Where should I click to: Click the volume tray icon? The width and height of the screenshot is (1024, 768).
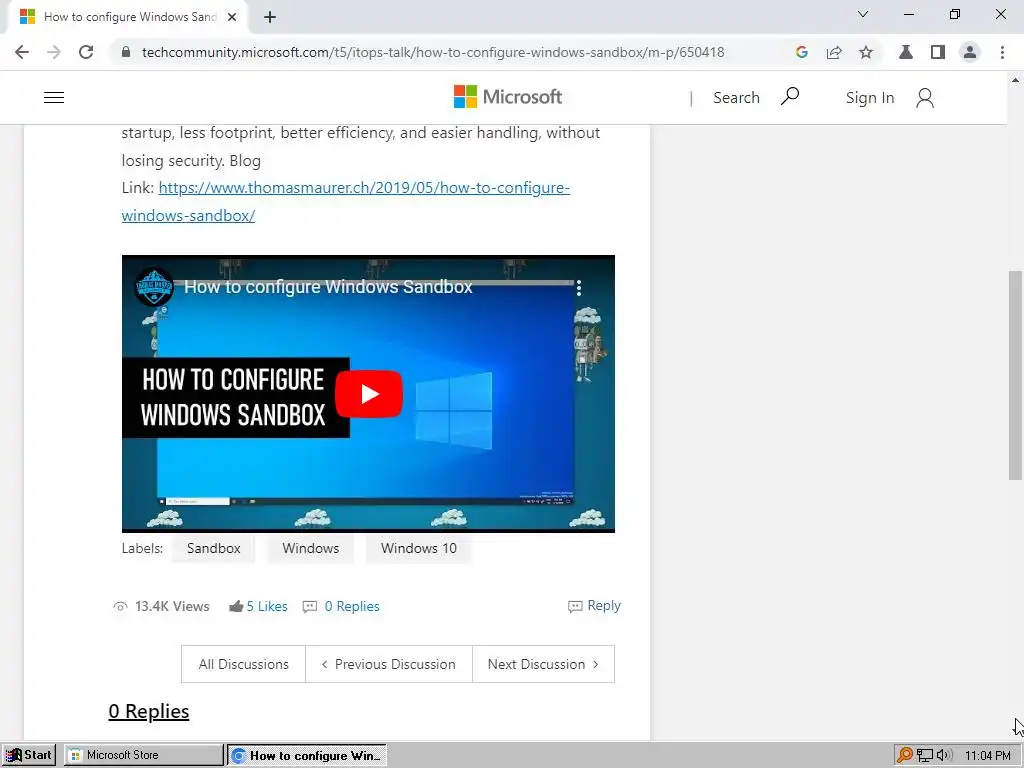pyautogui.click(x=944, y=756)
